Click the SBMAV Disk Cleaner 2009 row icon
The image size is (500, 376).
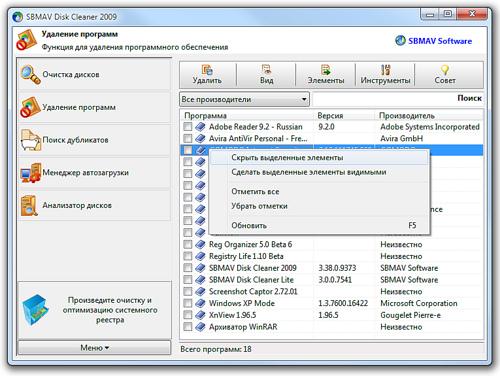click(200, 268)
